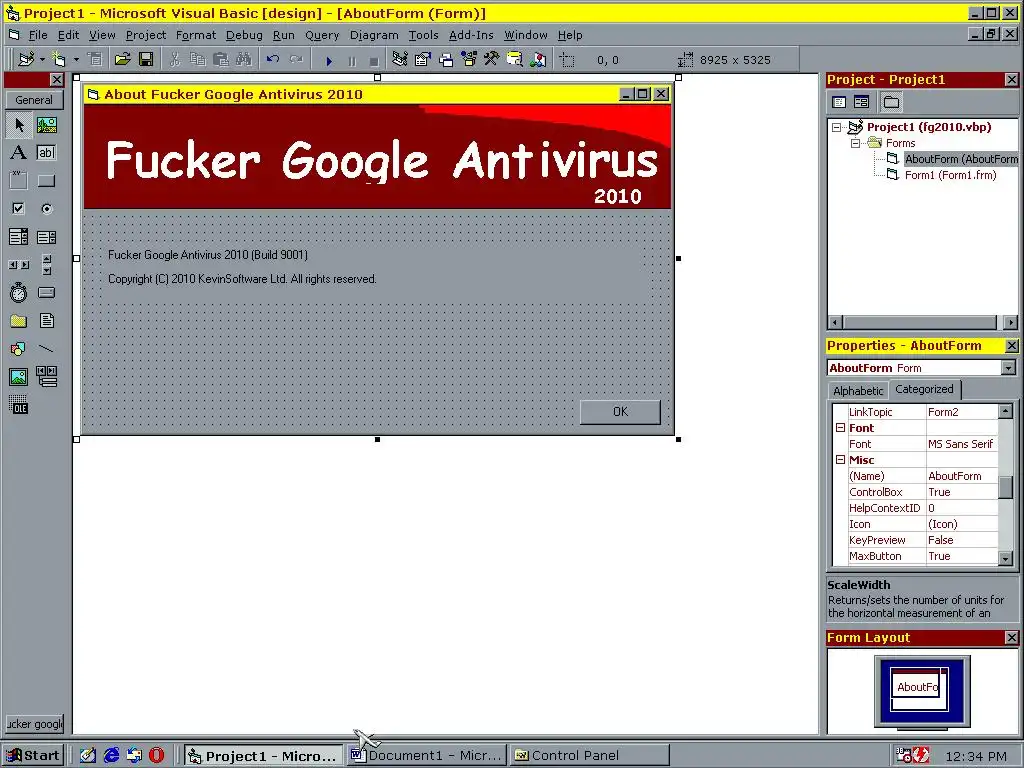Click the OK button on the AboutForm
This screenshot has width=1024, height=768.
coord(620,411)
